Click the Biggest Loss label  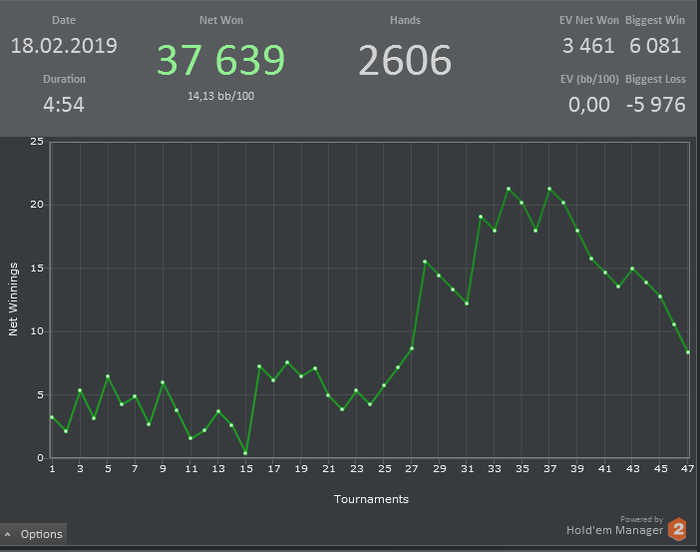(655, 79)
